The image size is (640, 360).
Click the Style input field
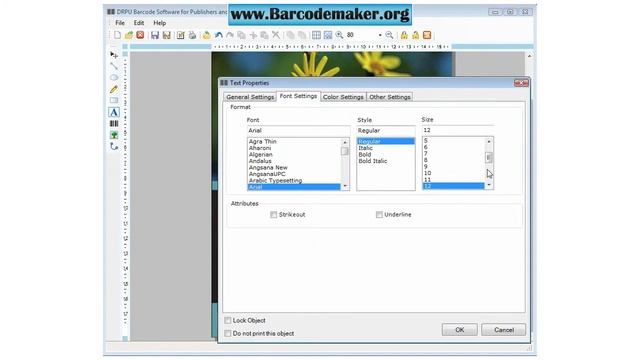(x=386, y=131)
